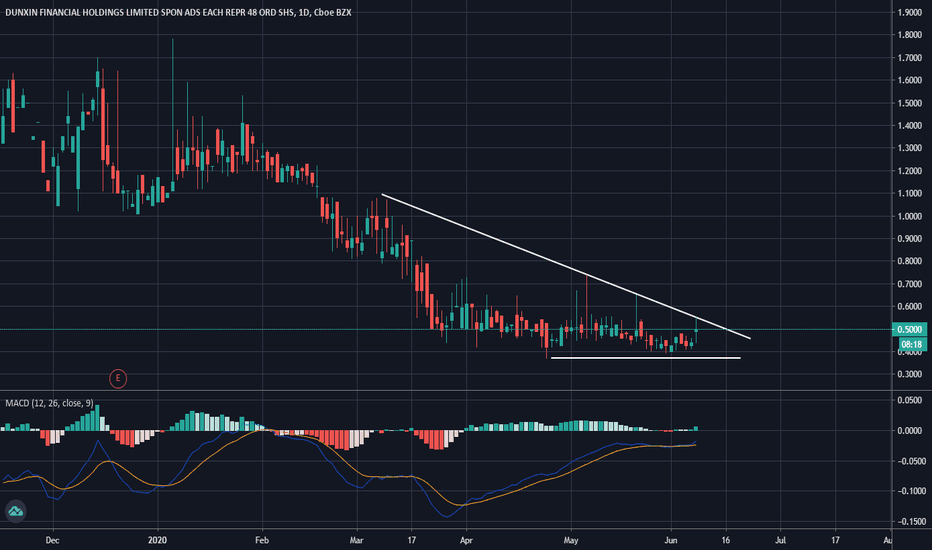
Task: Click the 0.3000 price axis label
Action: click(910, 374)
